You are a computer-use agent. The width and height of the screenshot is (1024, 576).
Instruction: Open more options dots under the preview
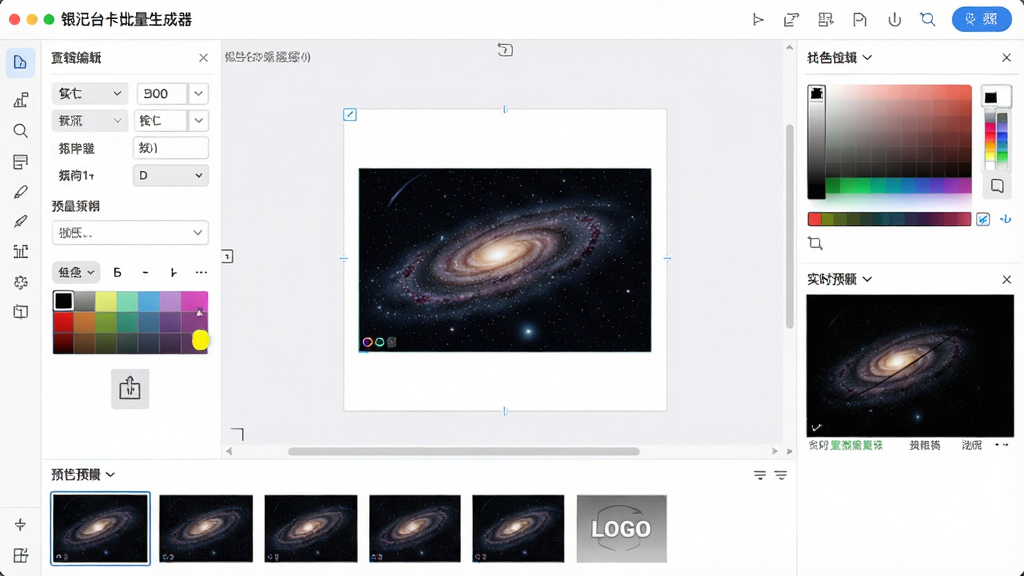pos(1001,445)
